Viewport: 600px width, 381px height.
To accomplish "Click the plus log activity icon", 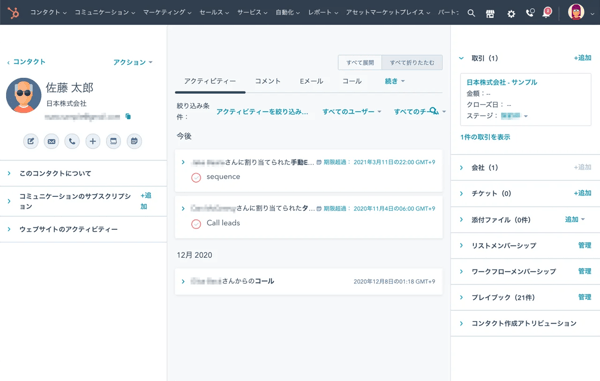I will click(93, 141).
